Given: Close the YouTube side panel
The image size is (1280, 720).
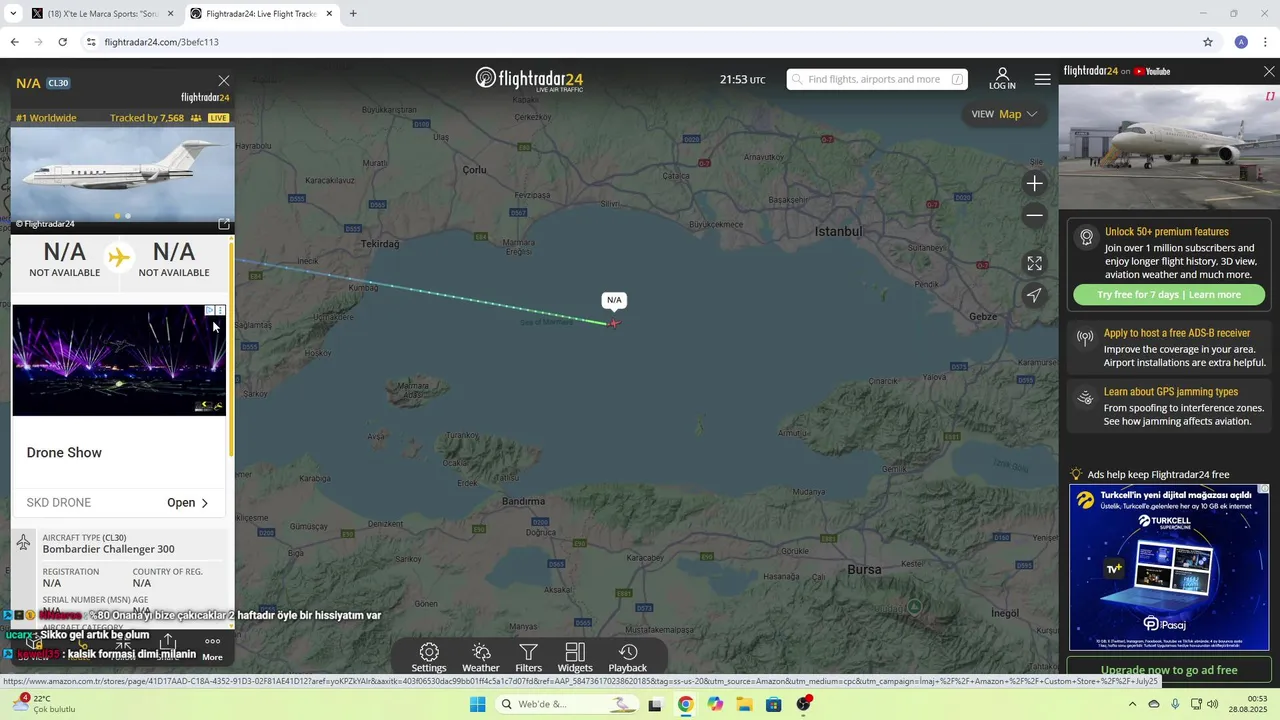Looking at the screenshot, I should (1269, 71).
